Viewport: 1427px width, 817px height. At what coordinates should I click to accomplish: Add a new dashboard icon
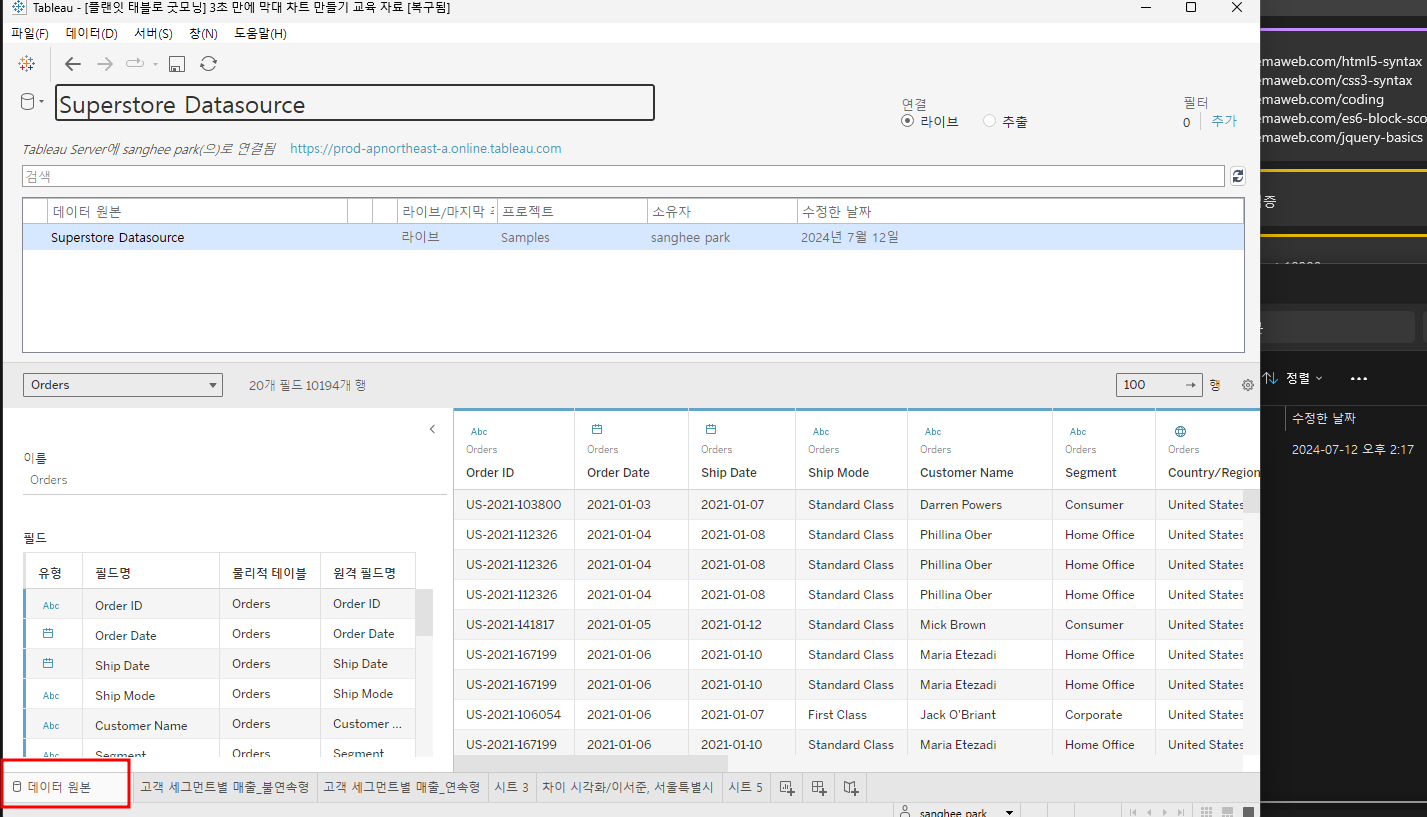pyautogui.click(x=819, y=788)
